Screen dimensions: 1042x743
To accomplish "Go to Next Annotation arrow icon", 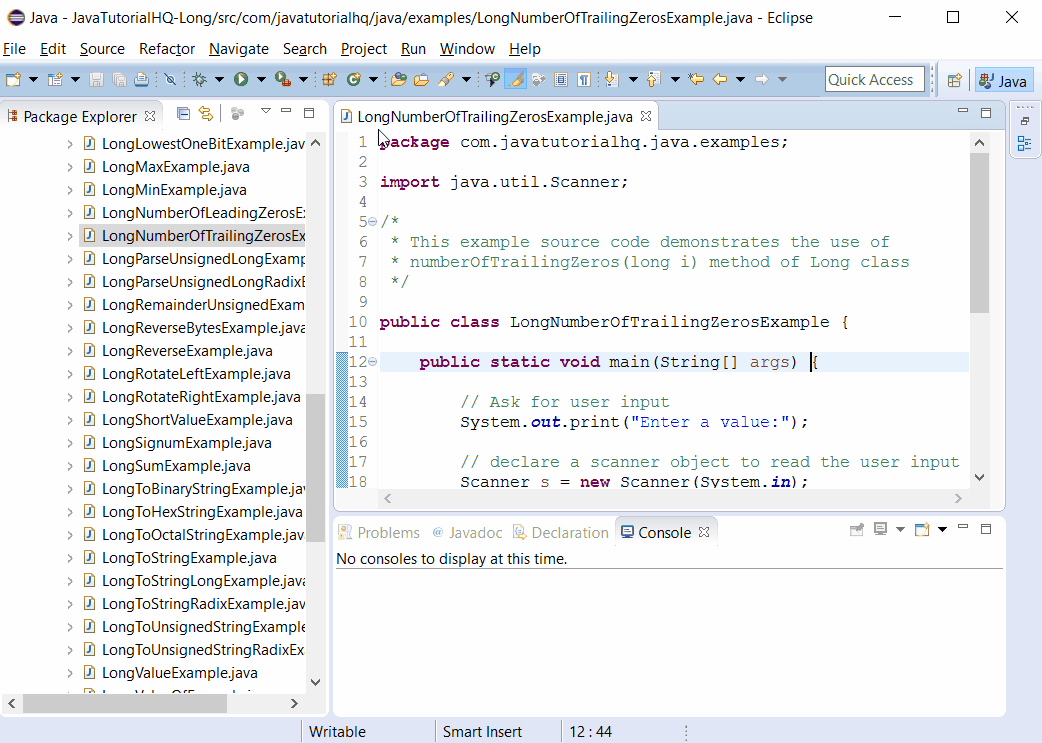I will pos(612,80).
